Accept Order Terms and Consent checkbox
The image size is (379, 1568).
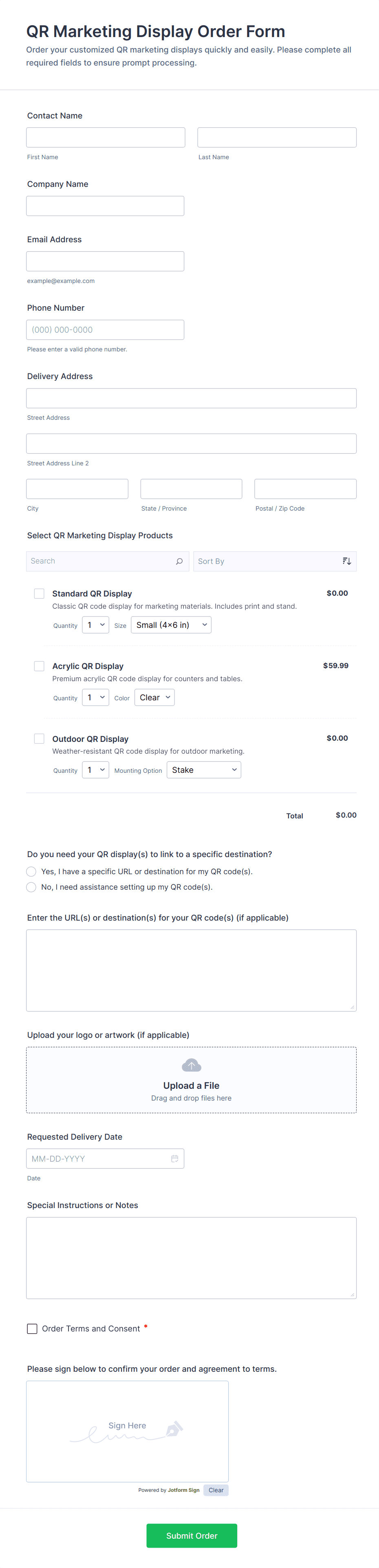tap(32, 1329)
